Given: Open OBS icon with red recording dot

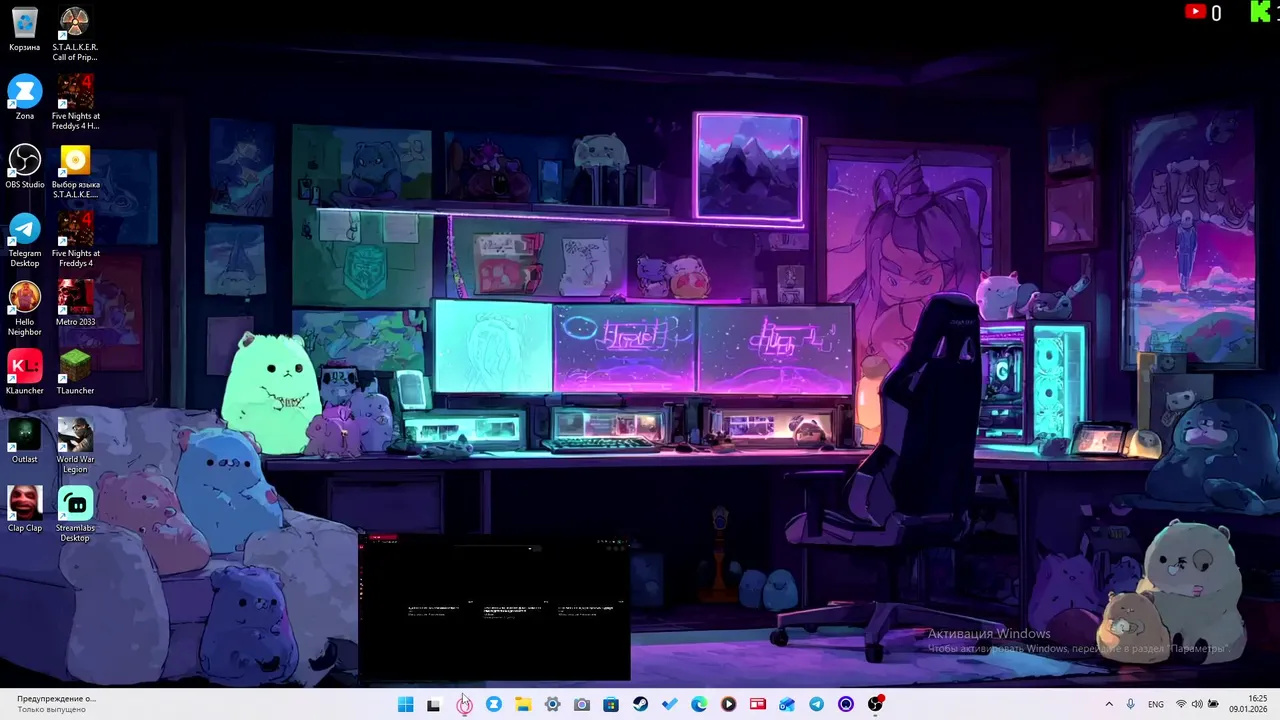Looking at the screenshot, I should point(876,704).
